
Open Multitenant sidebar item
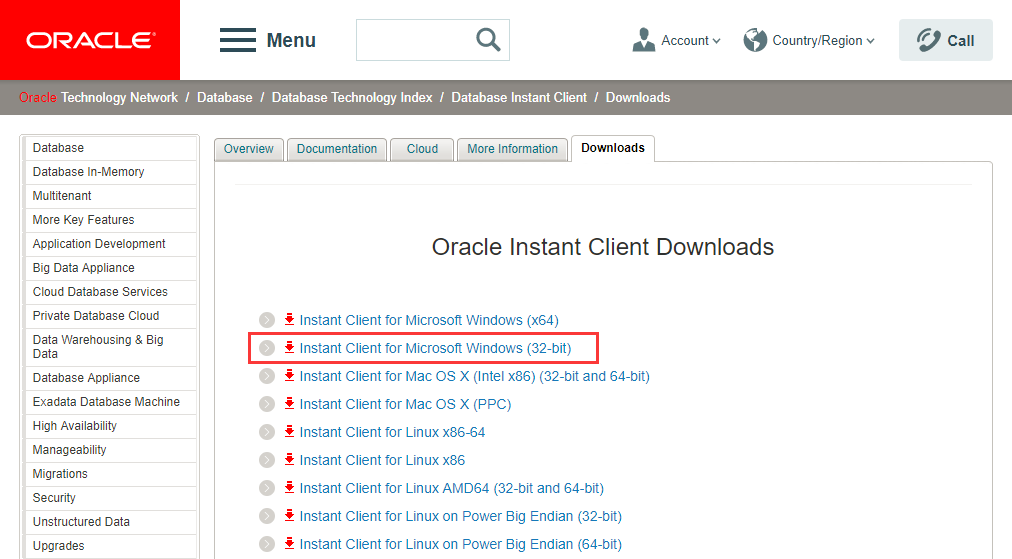(110, 196)
